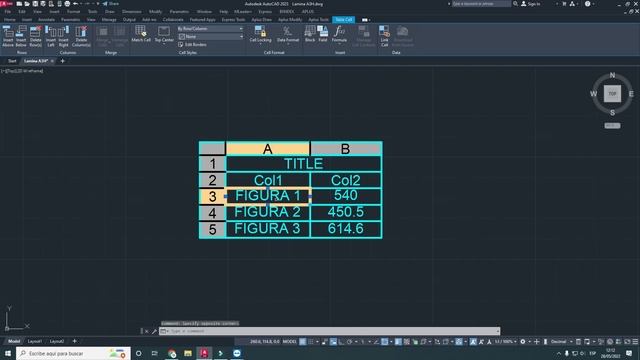Click Delete Row(s) button
The width and height of the screenshot is (640, 360).
[36, 36]
